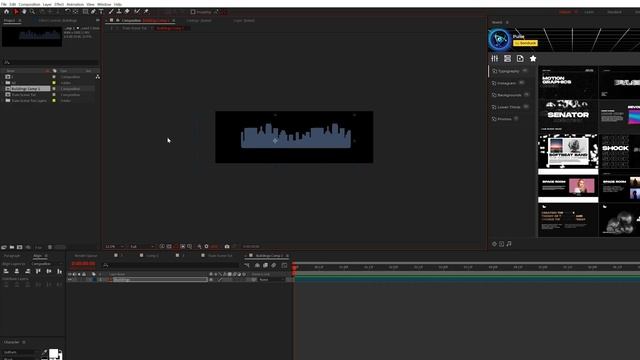
Task: Toggle the Graph Editor button
Action: (284, 265)
